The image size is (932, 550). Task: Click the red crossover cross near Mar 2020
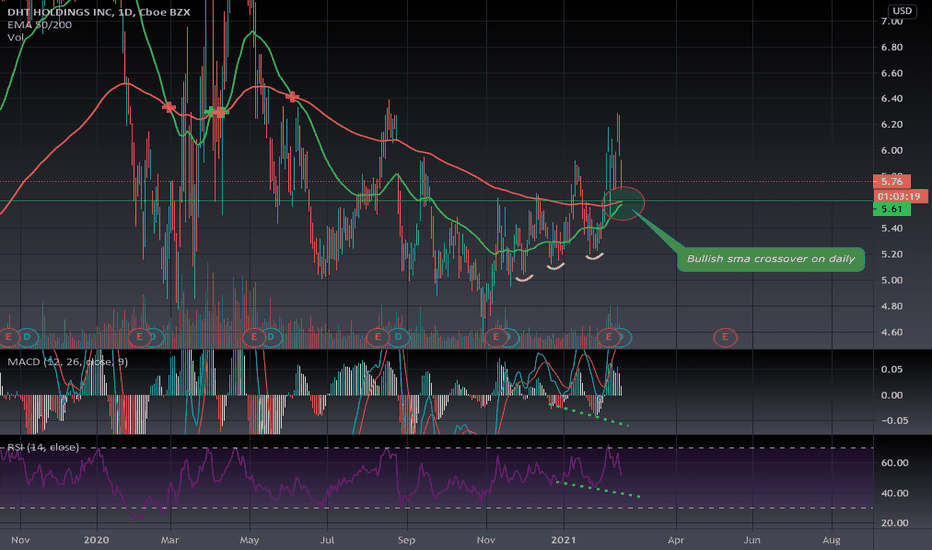[169, 108]
